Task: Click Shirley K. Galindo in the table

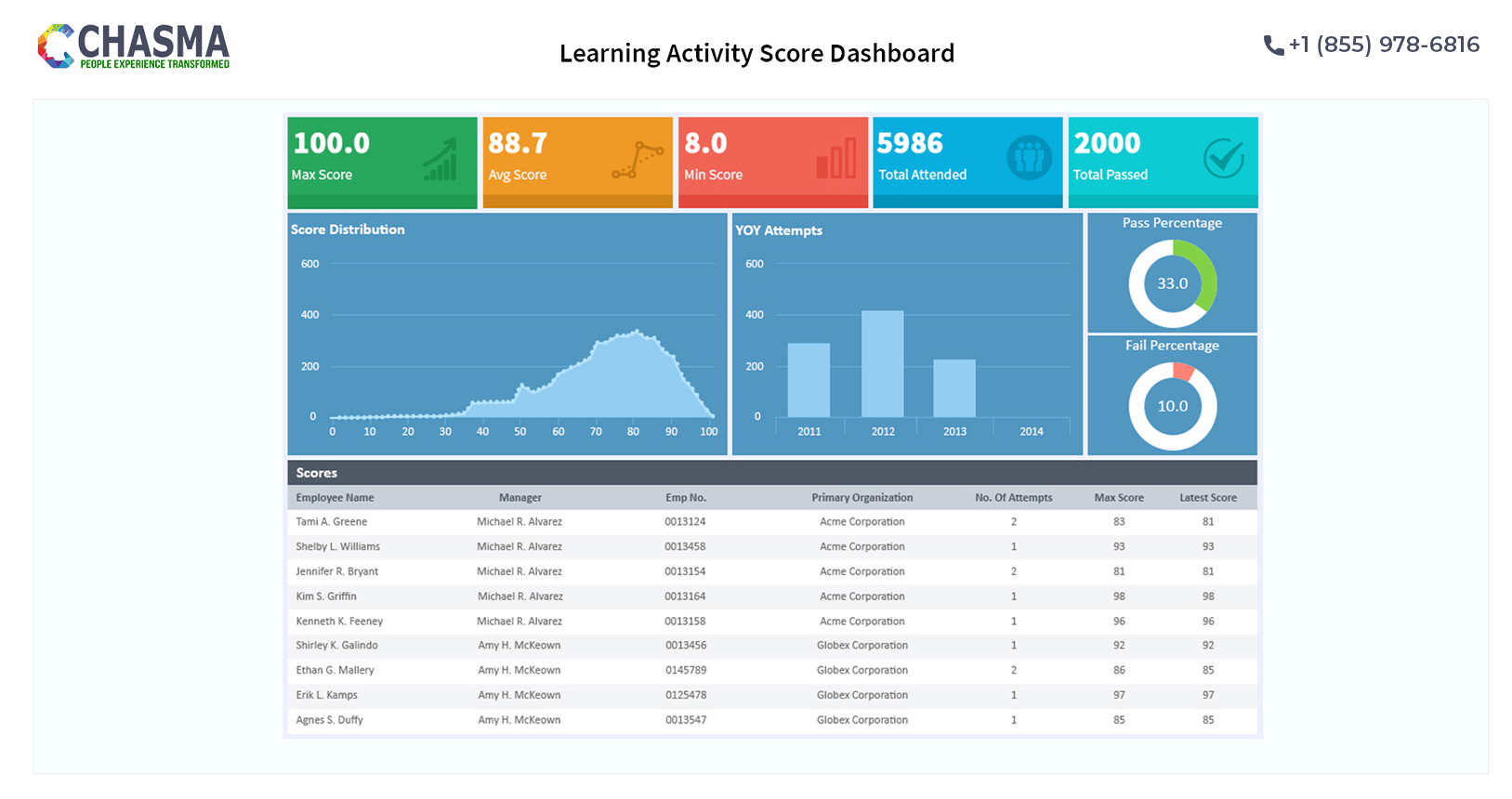Action: pyautogui.click(x=336, y=646)
